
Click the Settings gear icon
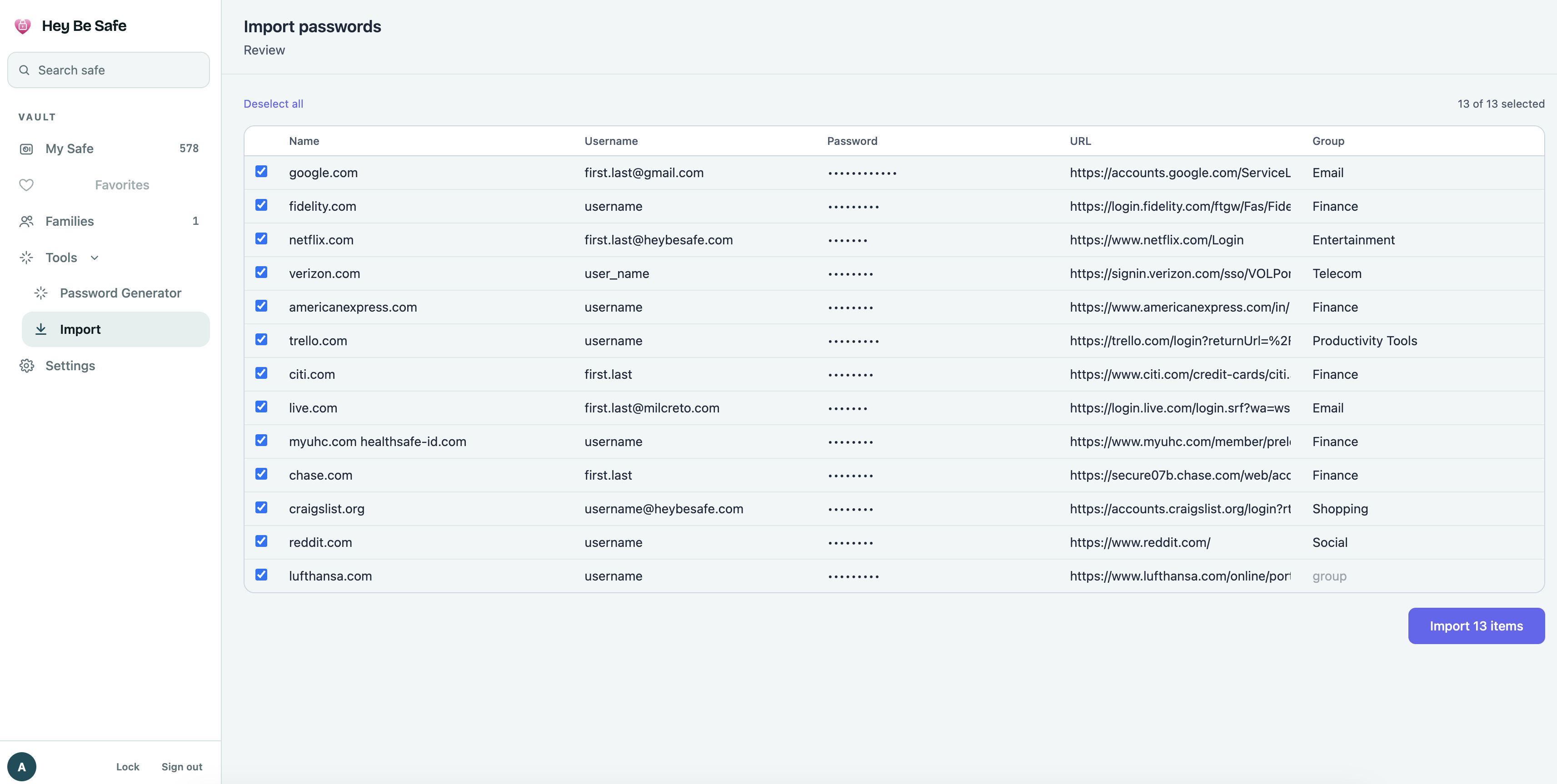point(27,365)
